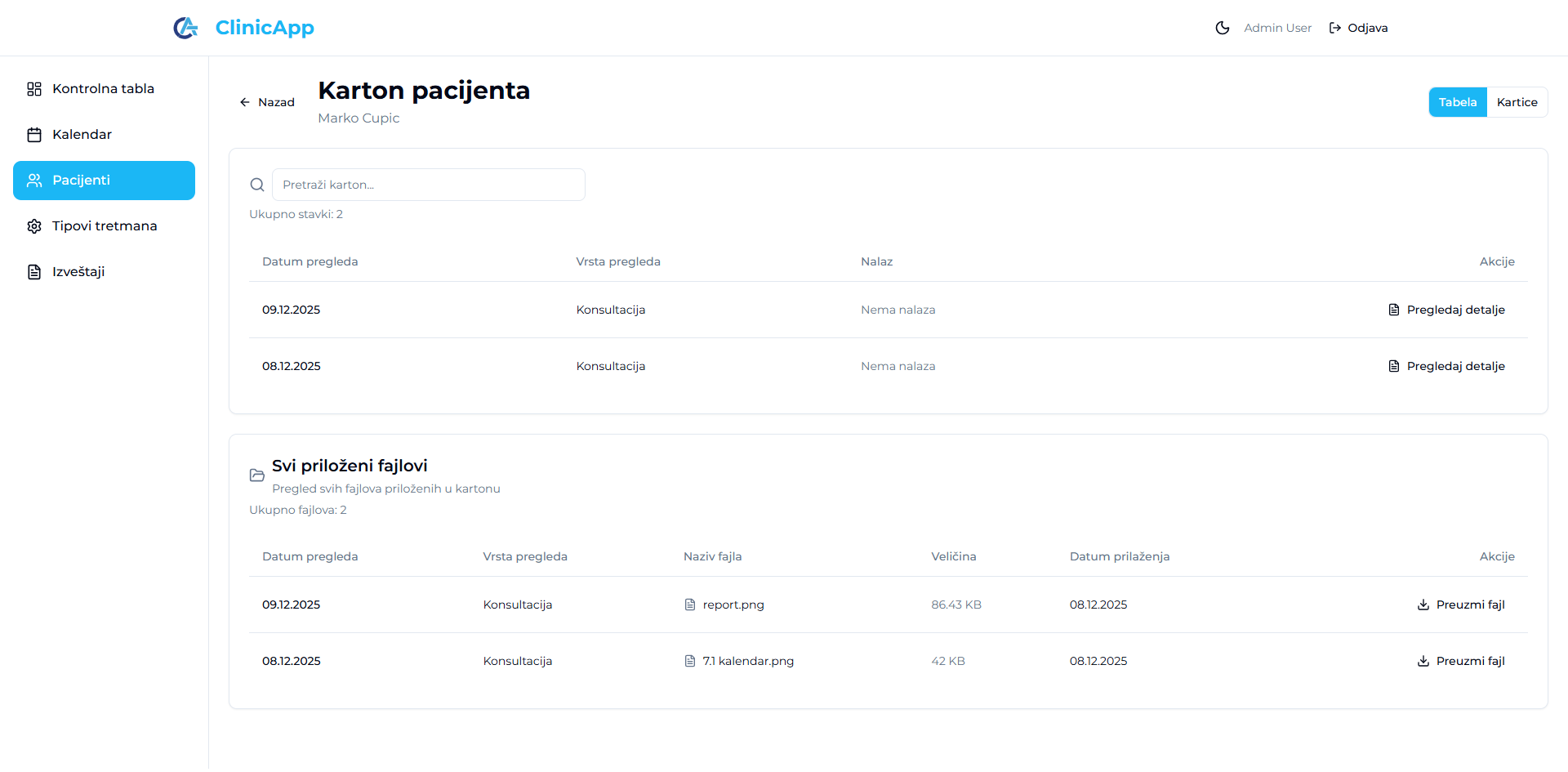This screenshot has width=1568, height=772.
Task: Click the Pretraži karton search field
Action: coord(428,185)
